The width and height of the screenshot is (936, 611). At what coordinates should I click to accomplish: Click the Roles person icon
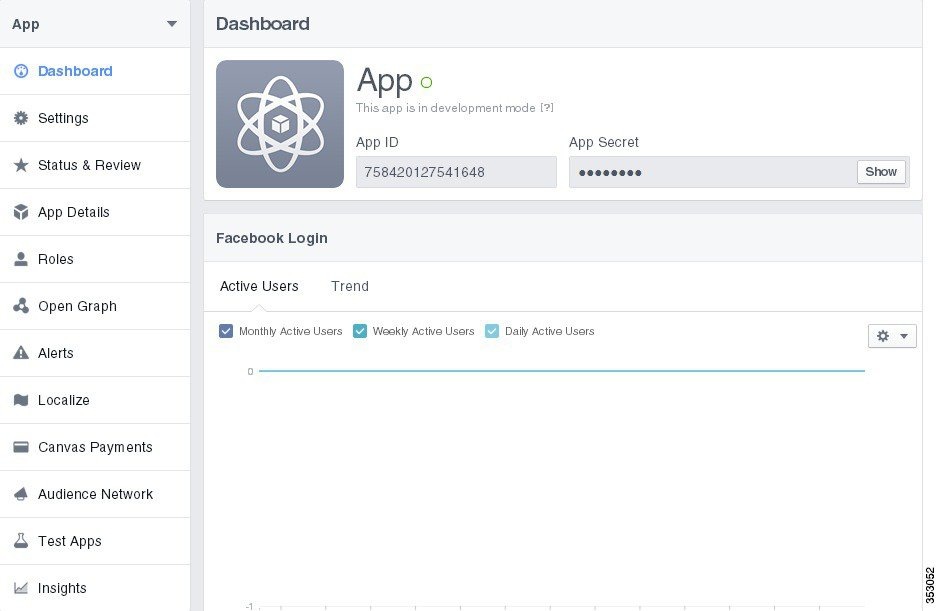tap(21, 259)
